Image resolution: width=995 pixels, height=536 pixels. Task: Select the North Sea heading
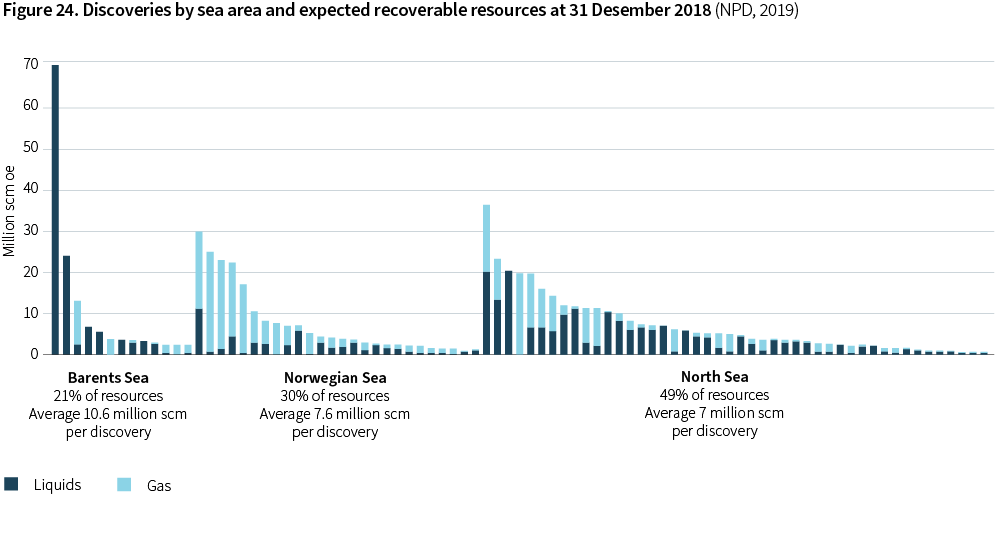pos(715,376)
